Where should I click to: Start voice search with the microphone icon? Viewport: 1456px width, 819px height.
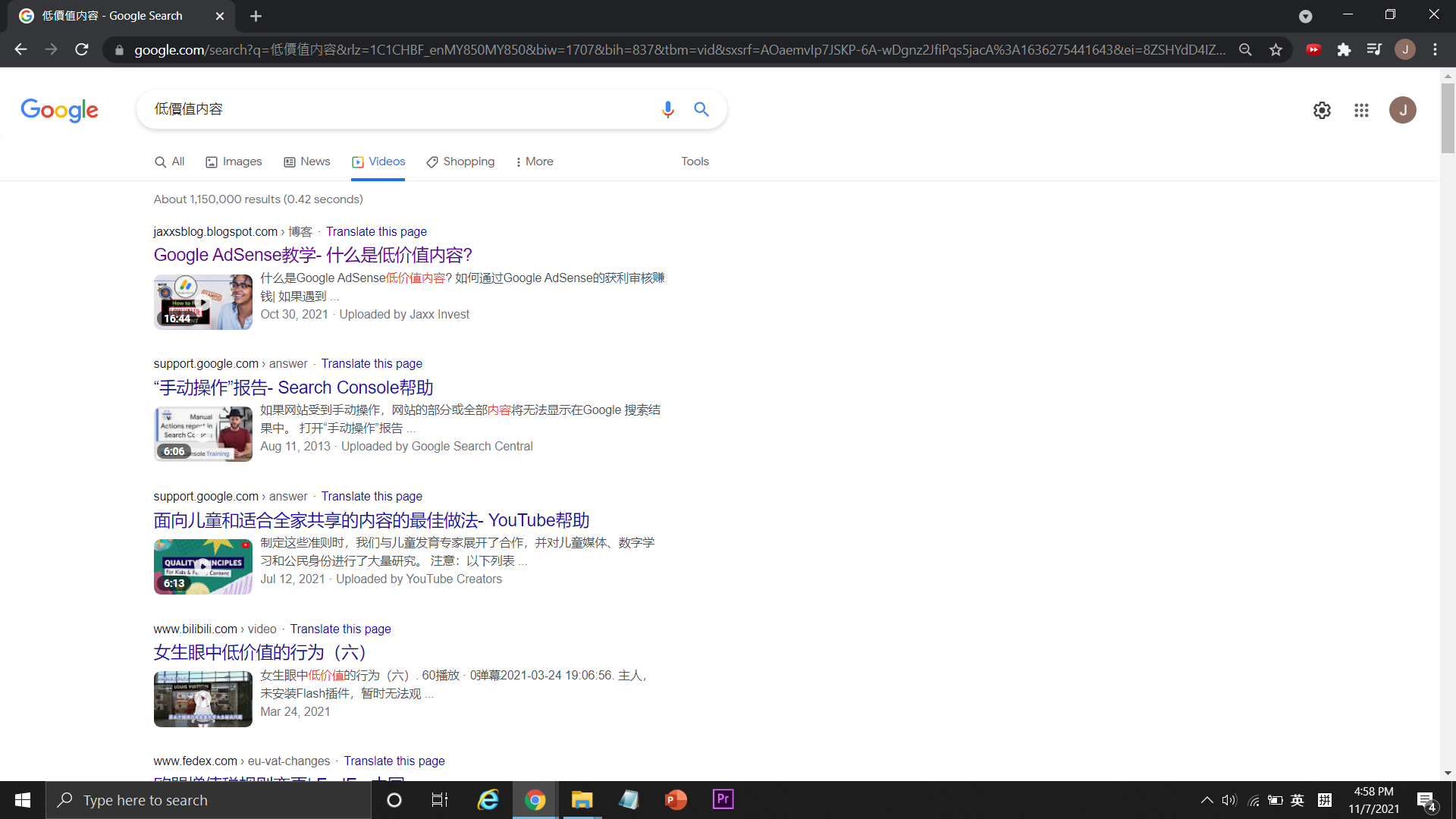coord(667,110)
